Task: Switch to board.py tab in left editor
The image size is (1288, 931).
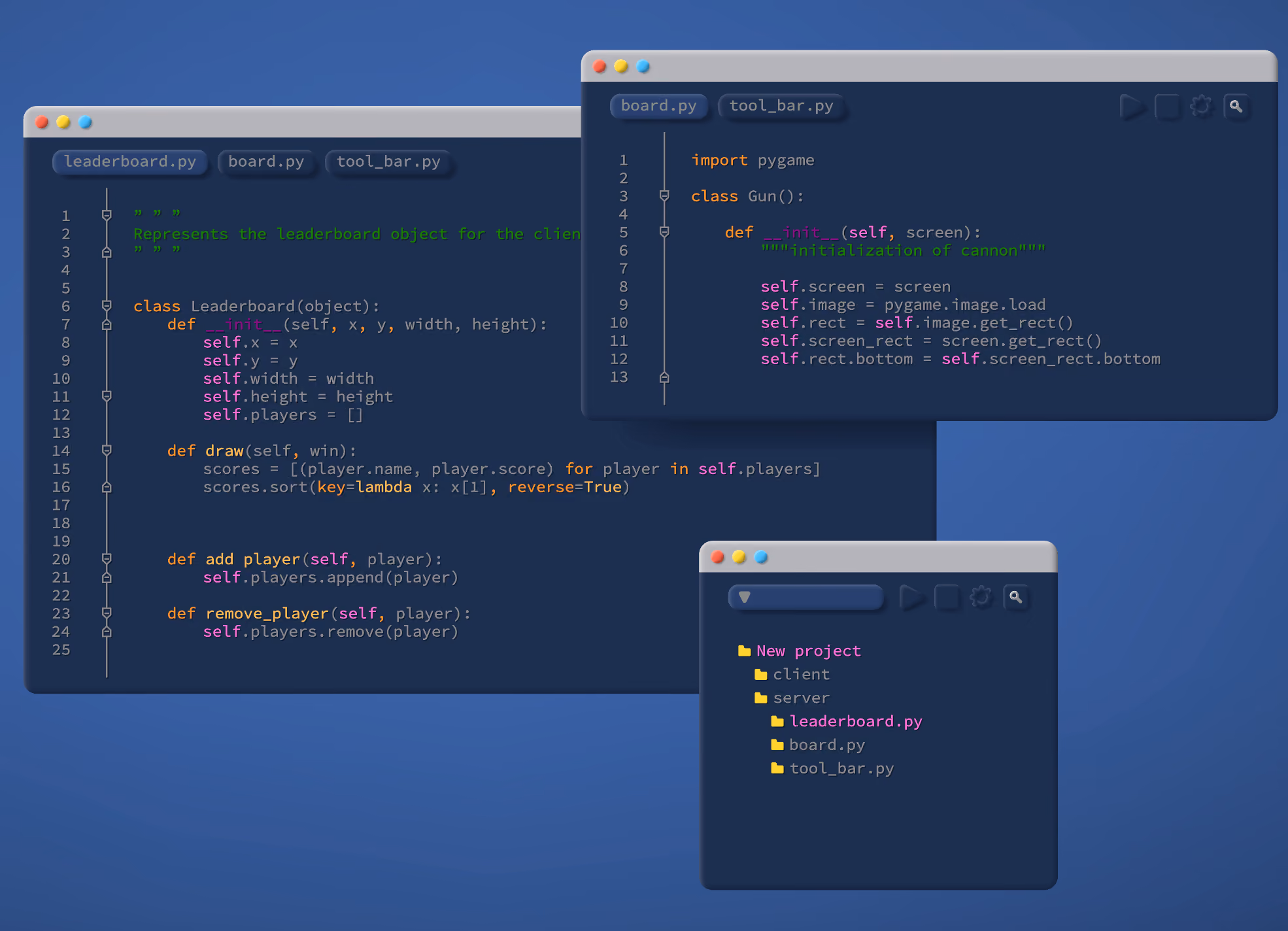Action: point(266,161)
